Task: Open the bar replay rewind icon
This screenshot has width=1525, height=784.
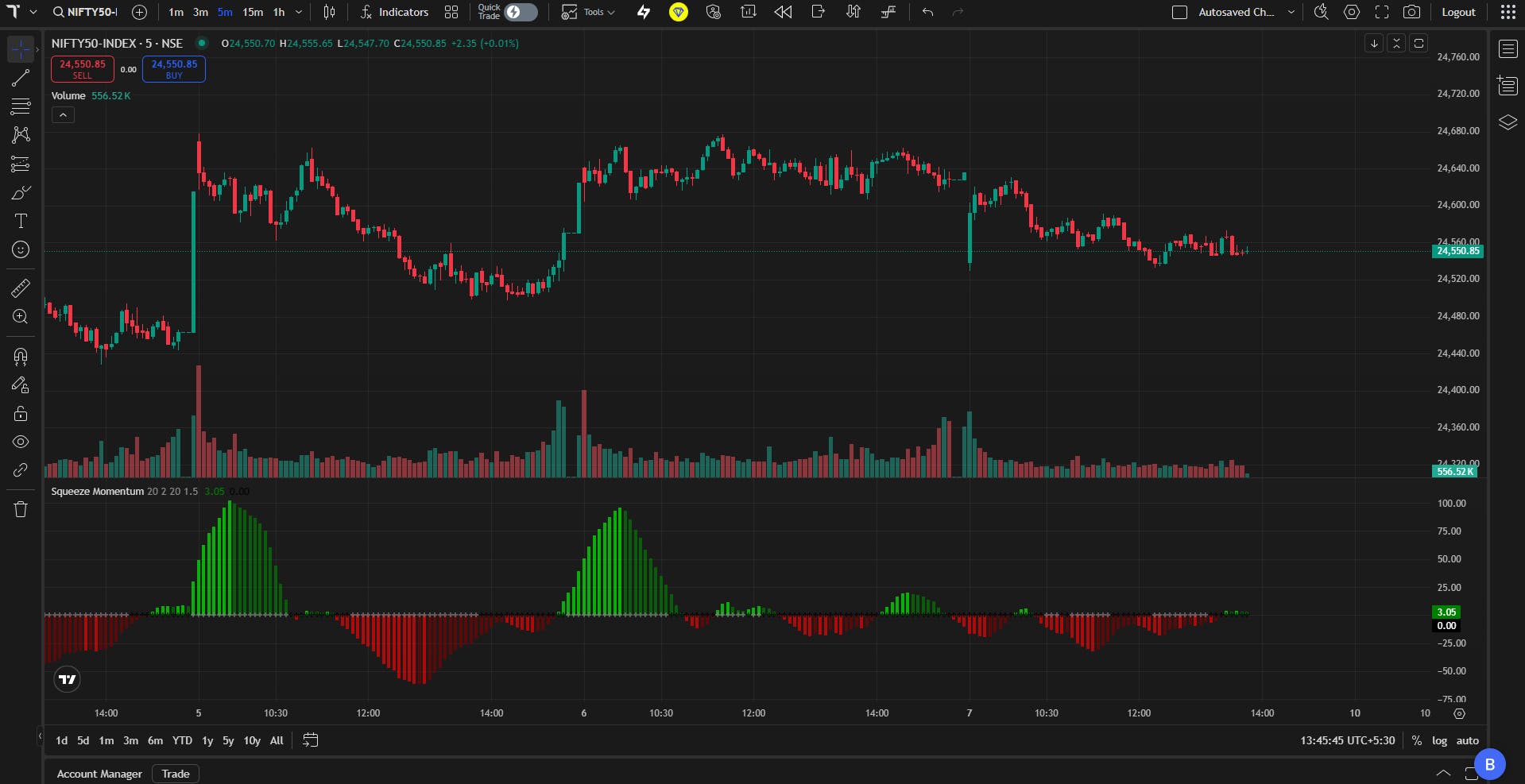Action: coord(783,12)
